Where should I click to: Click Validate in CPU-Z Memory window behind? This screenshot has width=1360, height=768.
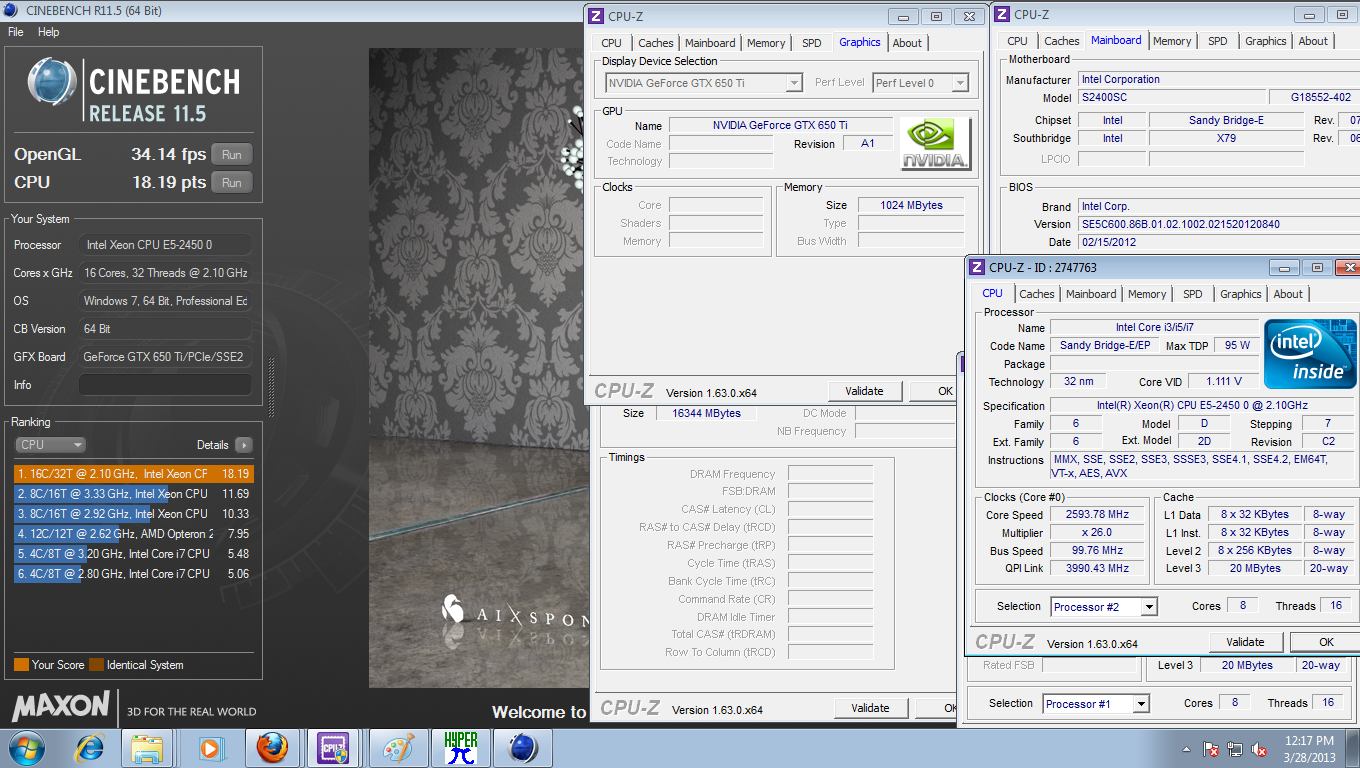coord(870,708)
